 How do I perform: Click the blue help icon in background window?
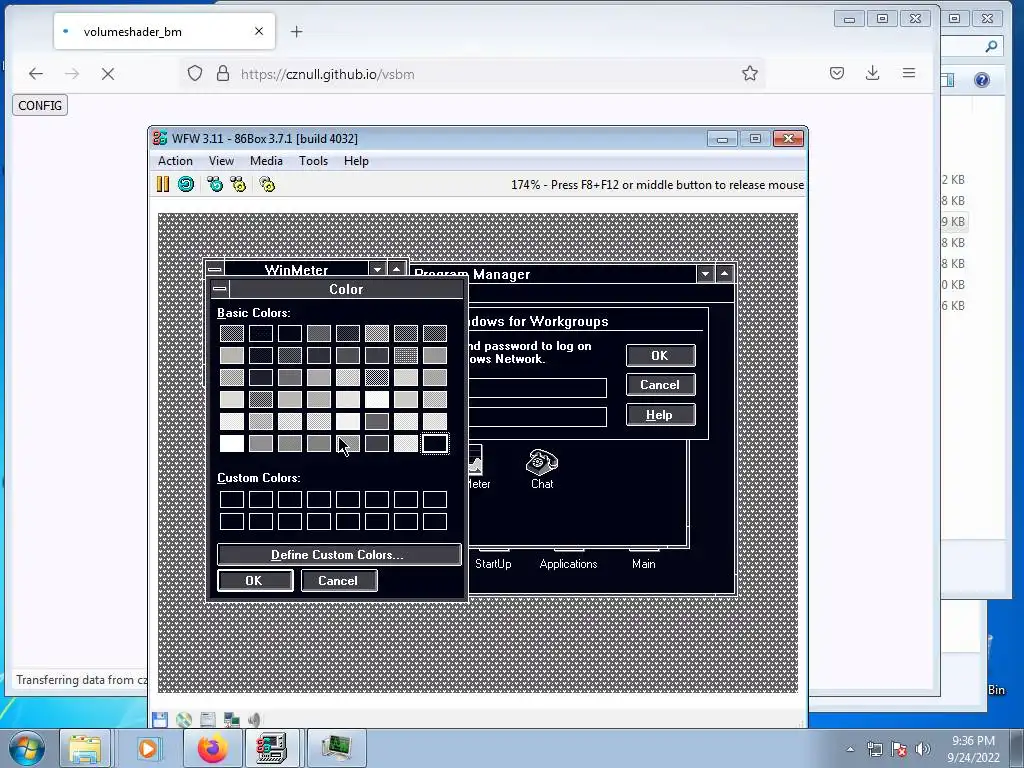(x=982, y=80)
